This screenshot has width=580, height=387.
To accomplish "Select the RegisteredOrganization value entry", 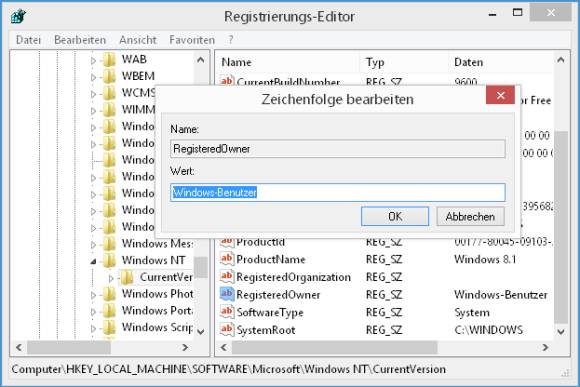I will coord(293,277).
